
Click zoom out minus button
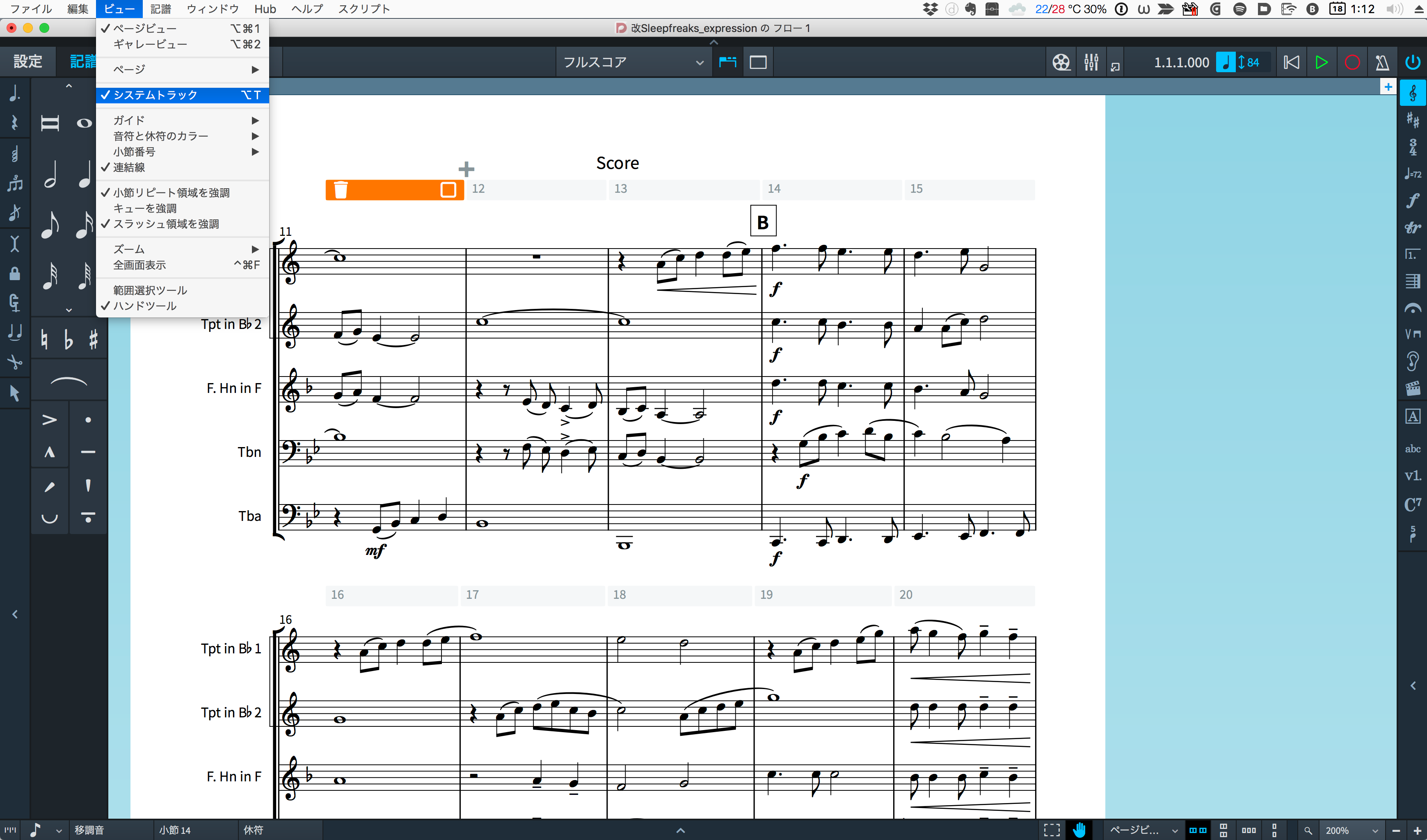1396,831
